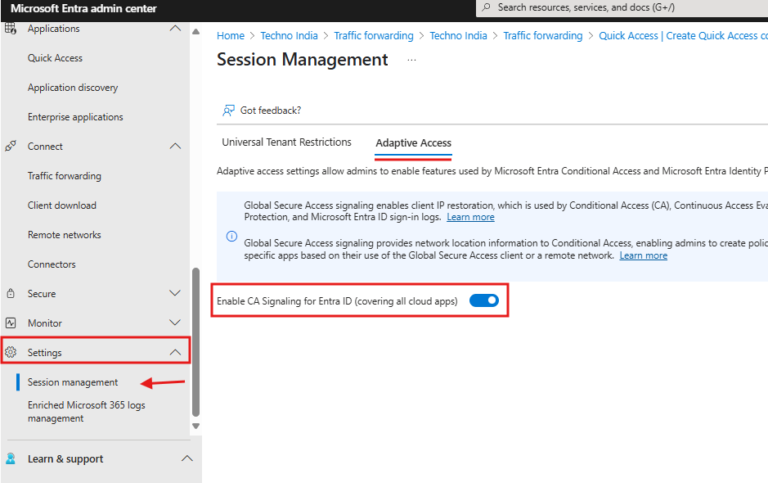Expand the Secure section chevron
This screenshot has height=483, width=768.
pos(176,294)
